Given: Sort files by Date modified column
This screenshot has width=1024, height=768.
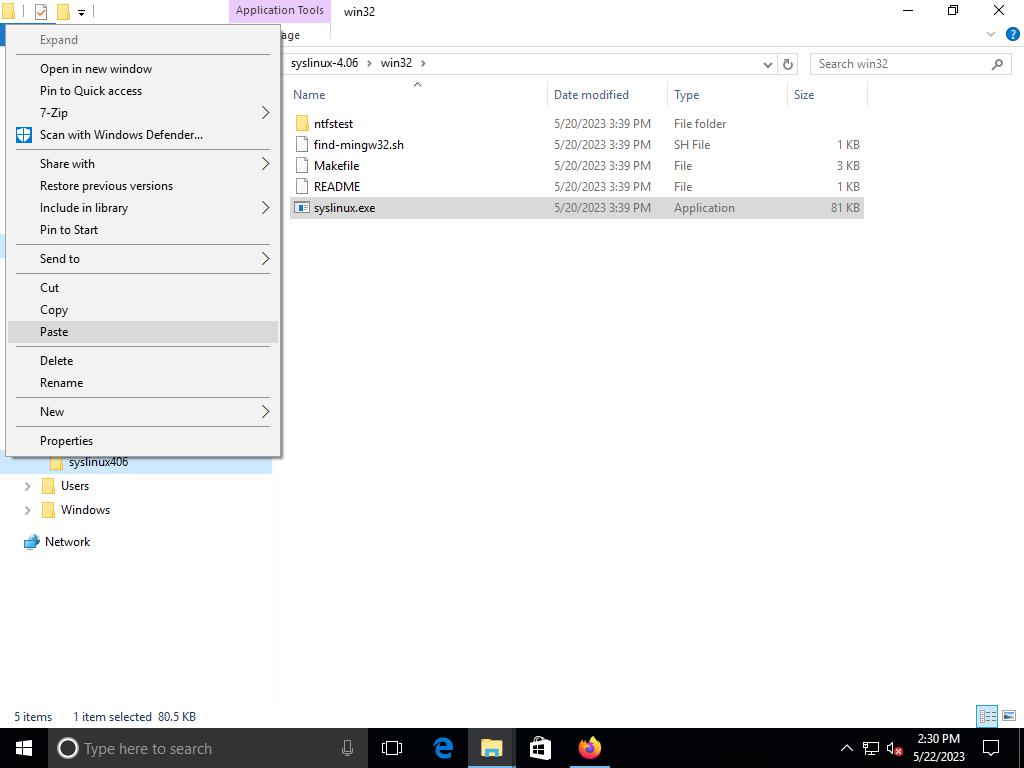Looking at the screenshot, I should [591, 95].
